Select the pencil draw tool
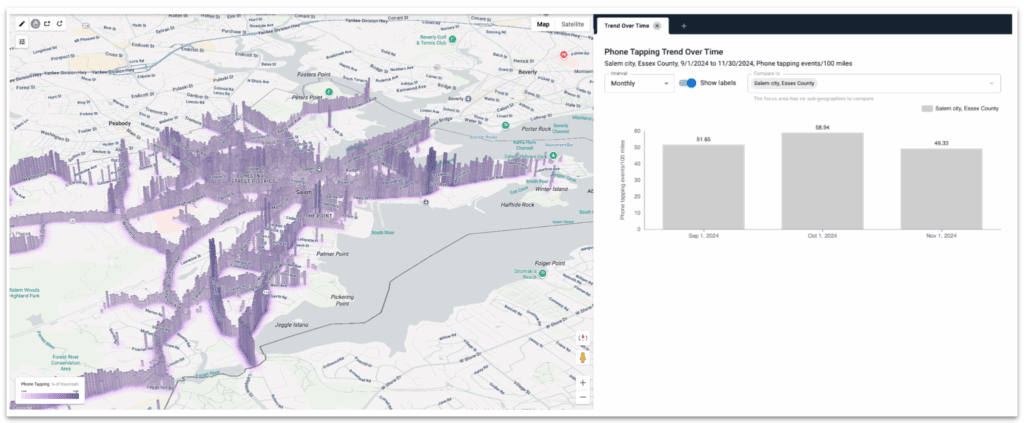The height and width of the screenshot is (423, 1024). (x=23, y=23)
